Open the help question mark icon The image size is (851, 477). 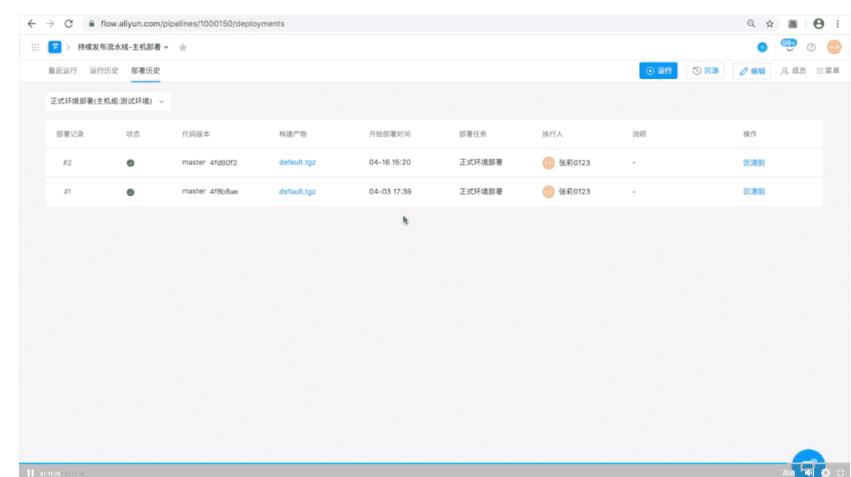811,47
